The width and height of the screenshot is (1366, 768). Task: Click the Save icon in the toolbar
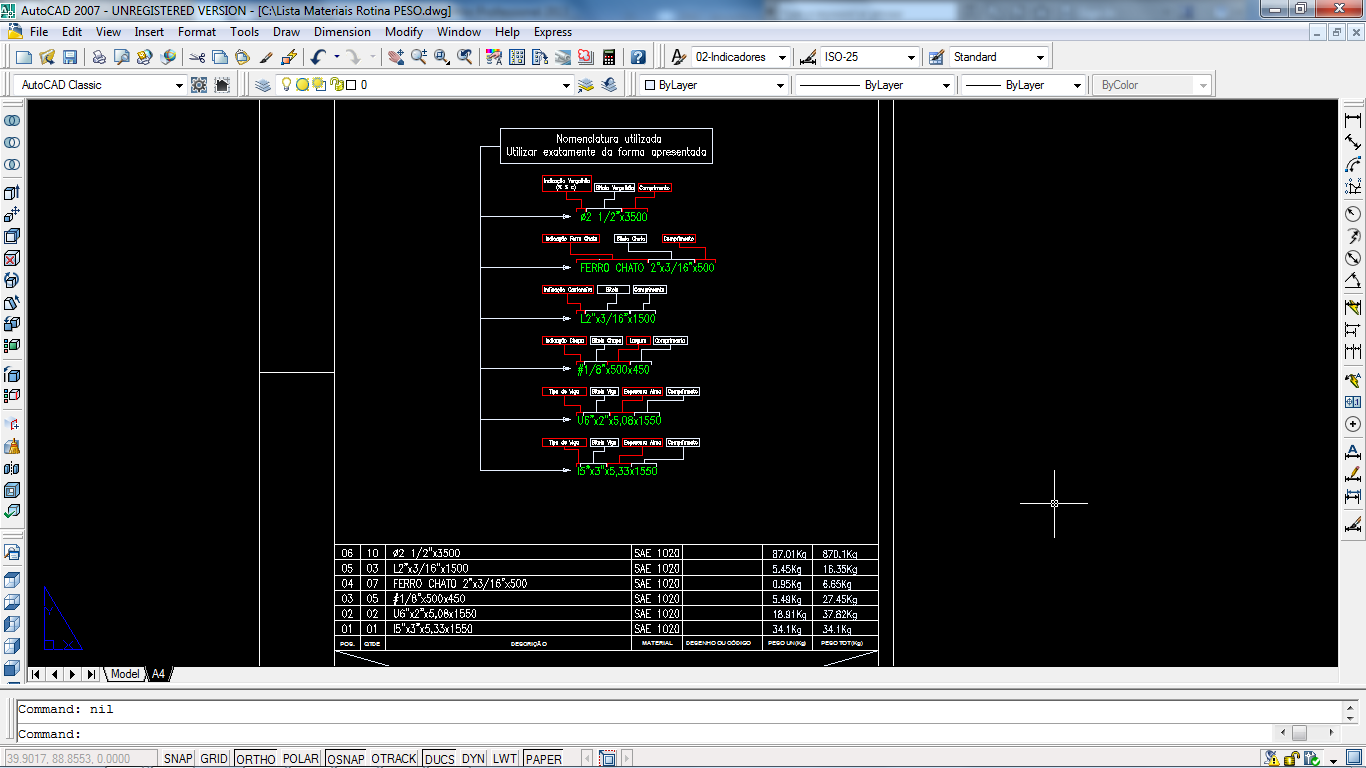coord(69,57)
